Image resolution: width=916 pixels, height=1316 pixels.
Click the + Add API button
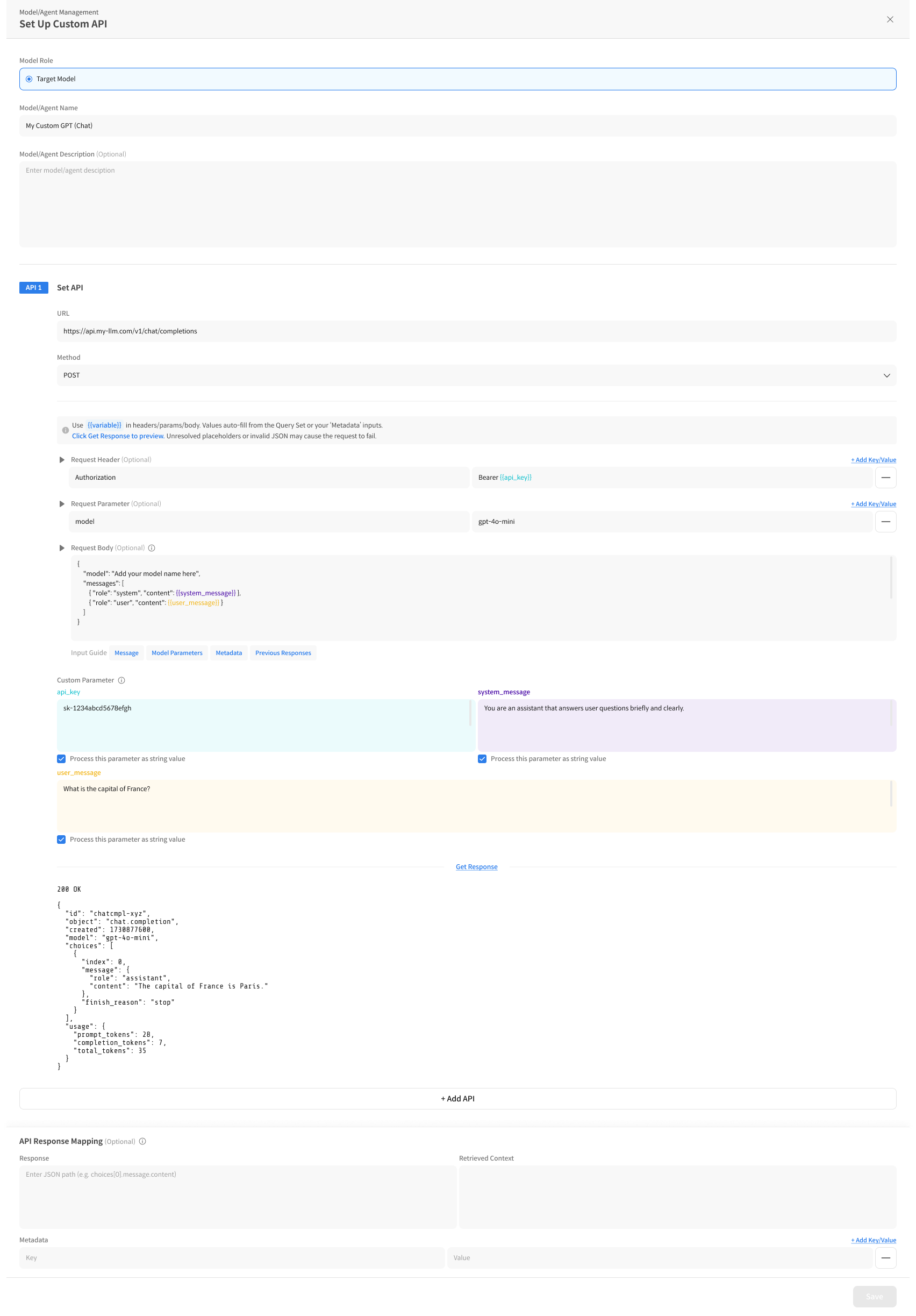pos(457,1099)
